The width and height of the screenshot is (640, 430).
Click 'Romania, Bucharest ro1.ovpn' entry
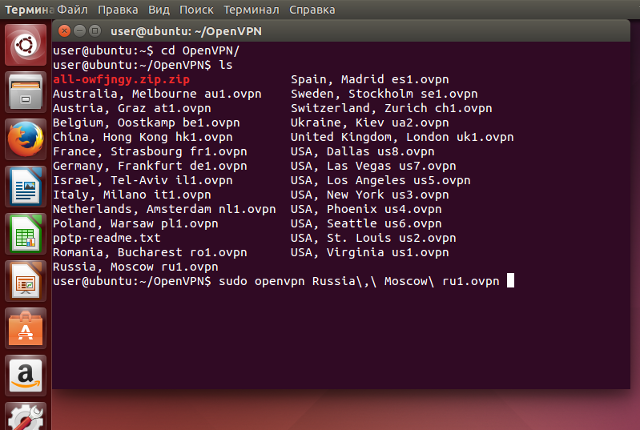[x=150, y=252]
